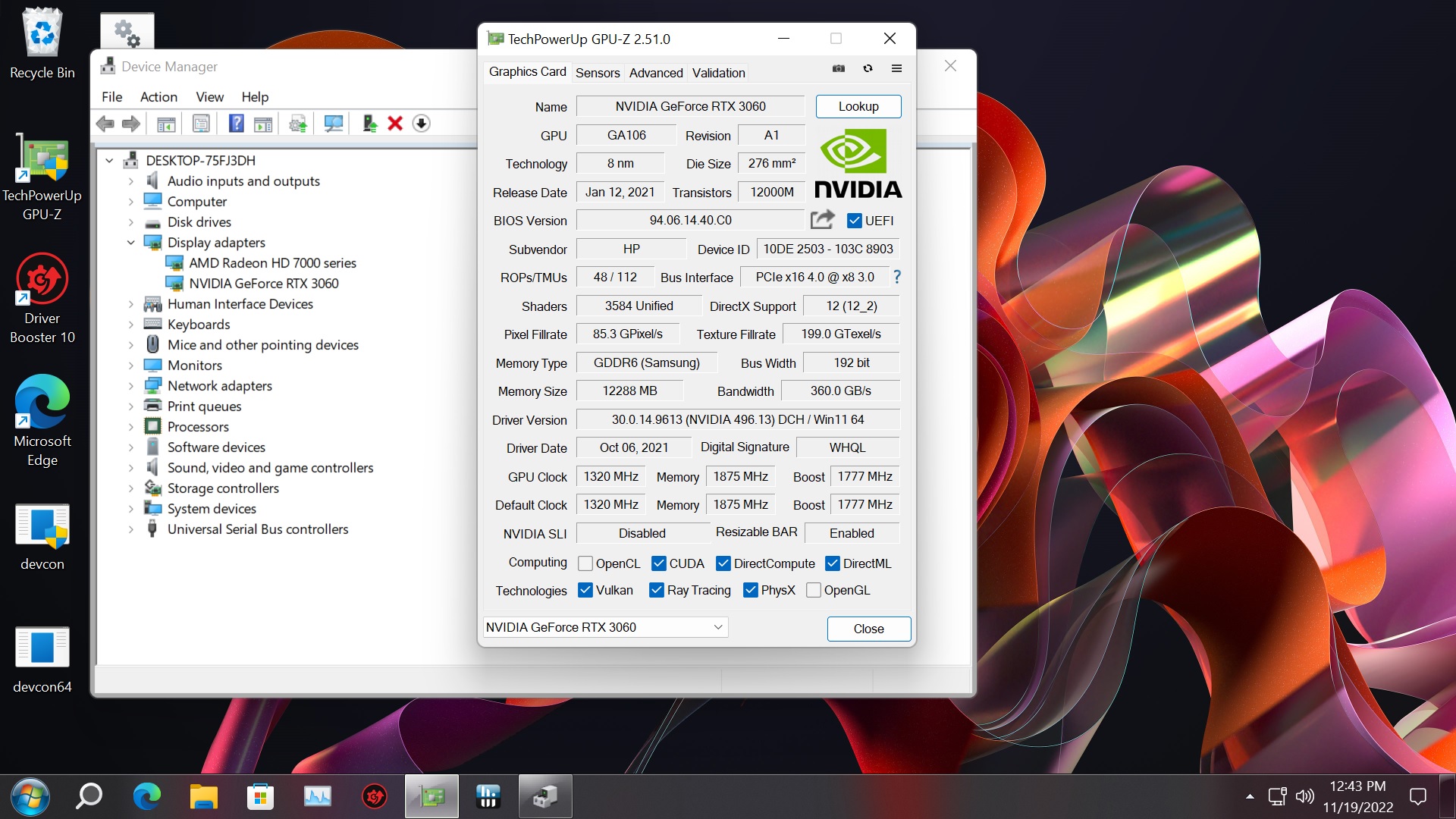1456x819 pixels.
Task: Open the GPU-Z hamburger menu
Action: (896, 68)
